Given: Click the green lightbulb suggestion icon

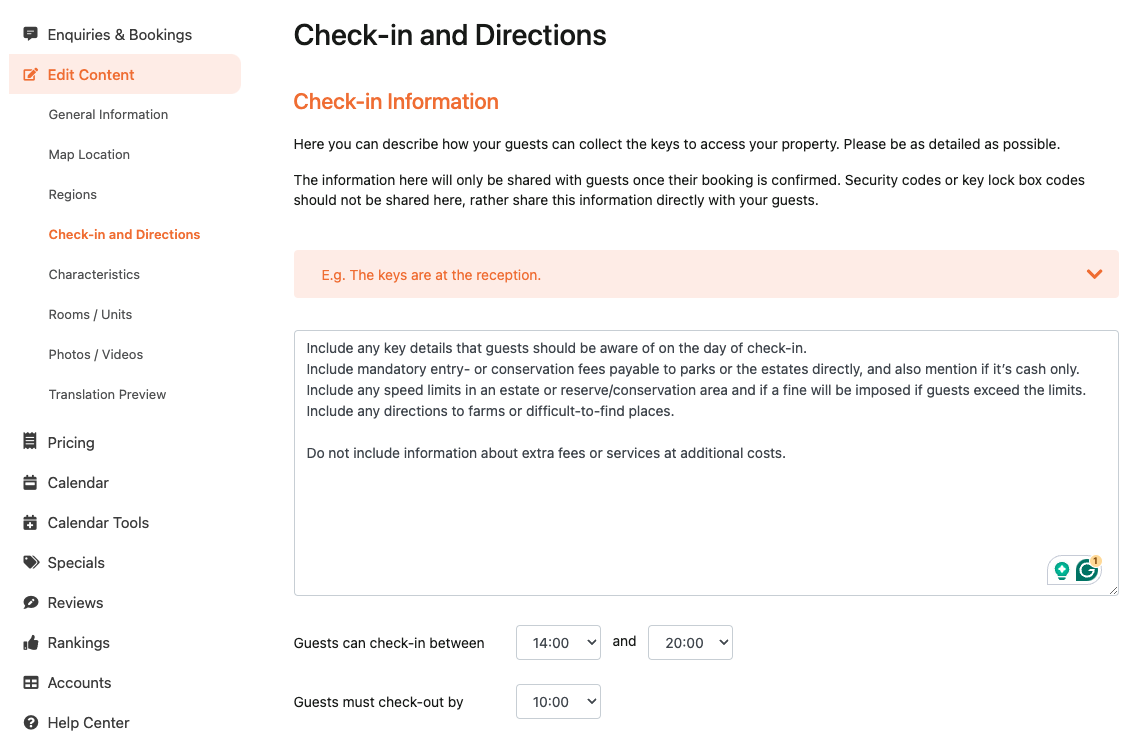Looking at the screenshot, I should (x=1062, y=571).
